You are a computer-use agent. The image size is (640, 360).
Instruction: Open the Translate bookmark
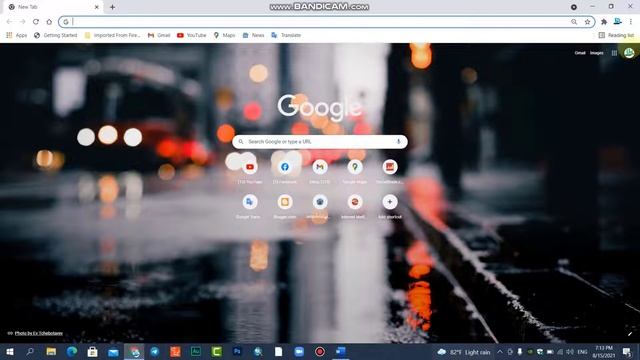tap(286, 36)
